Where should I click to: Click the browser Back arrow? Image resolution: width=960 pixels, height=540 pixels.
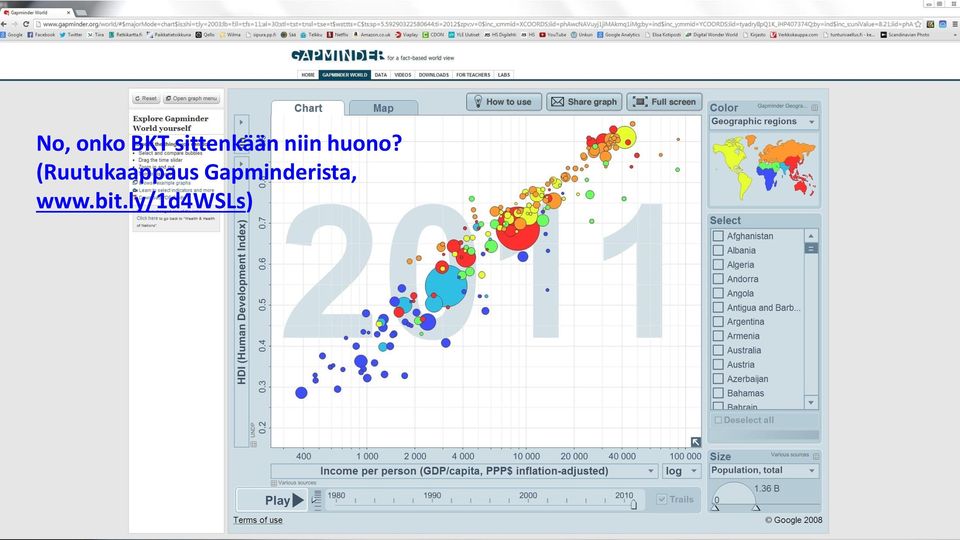point(4,24)
